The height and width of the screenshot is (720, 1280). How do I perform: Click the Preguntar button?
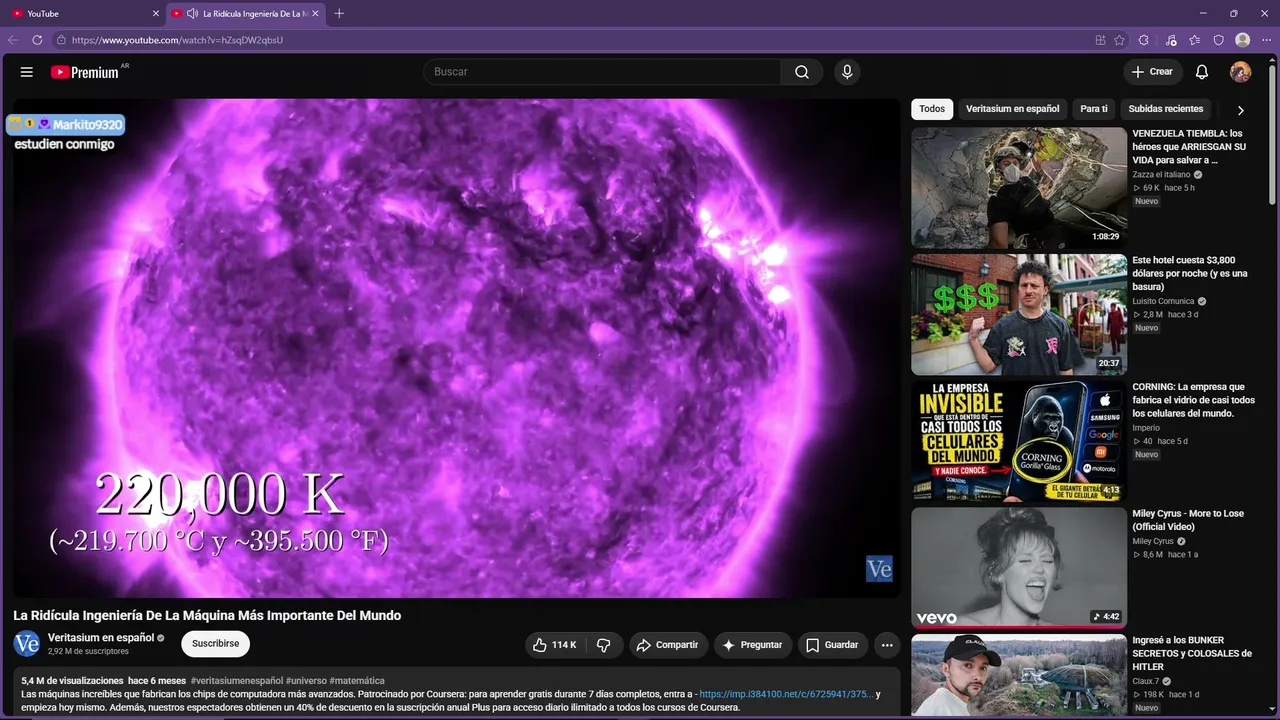[x=753, y=645]
